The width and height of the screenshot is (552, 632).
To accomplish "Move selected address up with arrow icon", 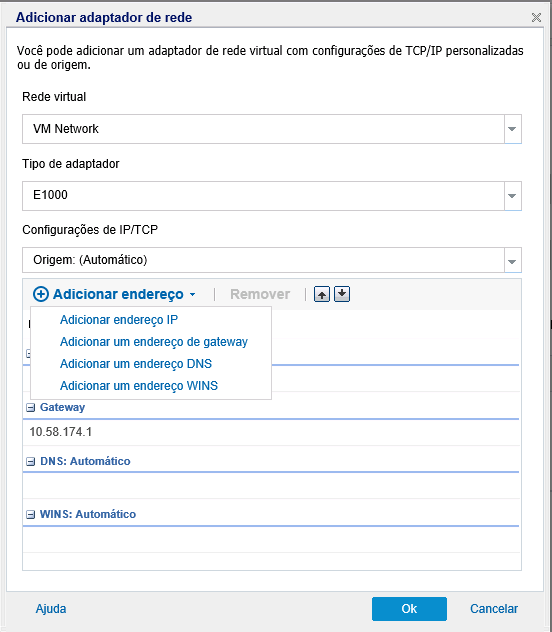I will click(x=322, y=294).
